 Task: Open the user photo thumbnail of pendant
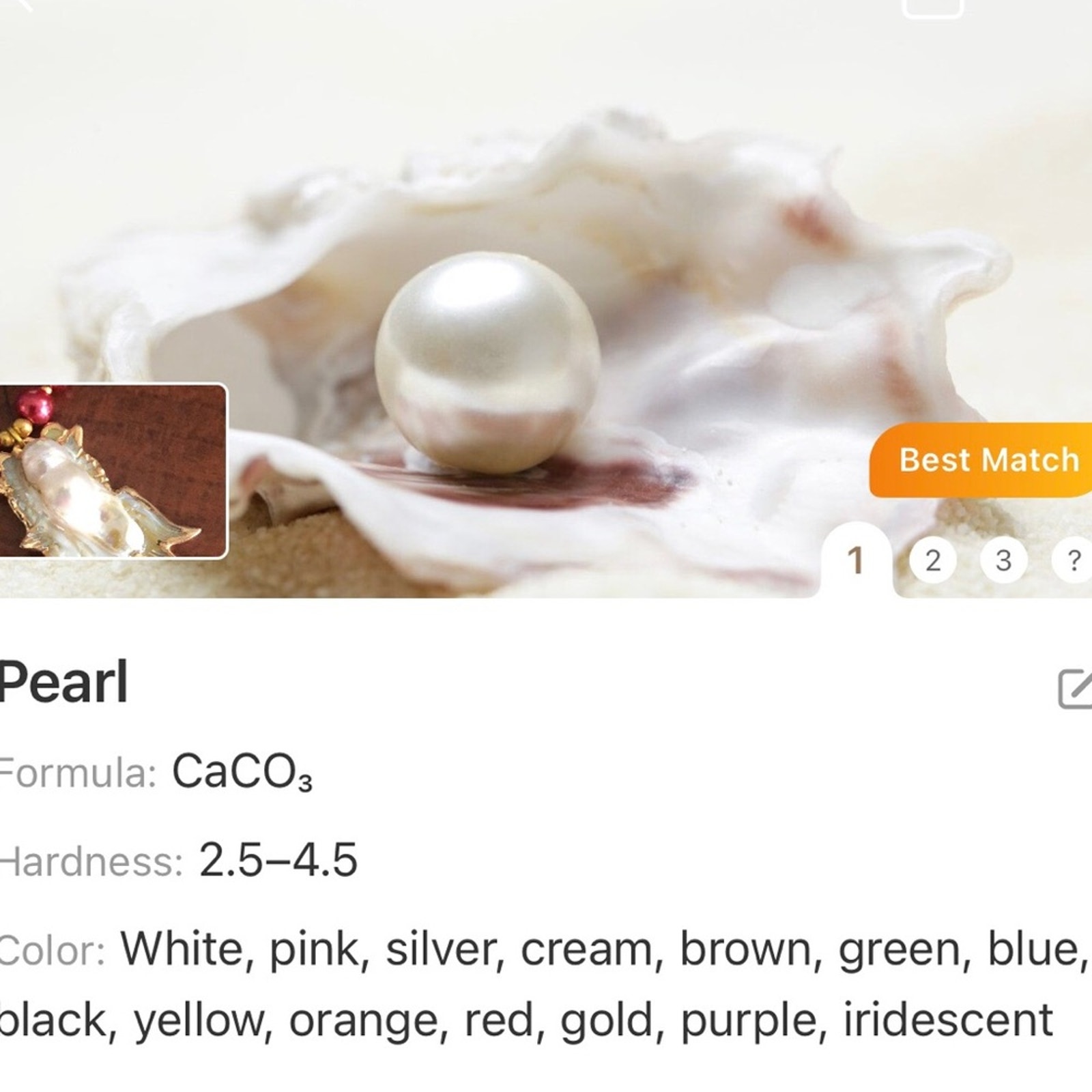113,472
